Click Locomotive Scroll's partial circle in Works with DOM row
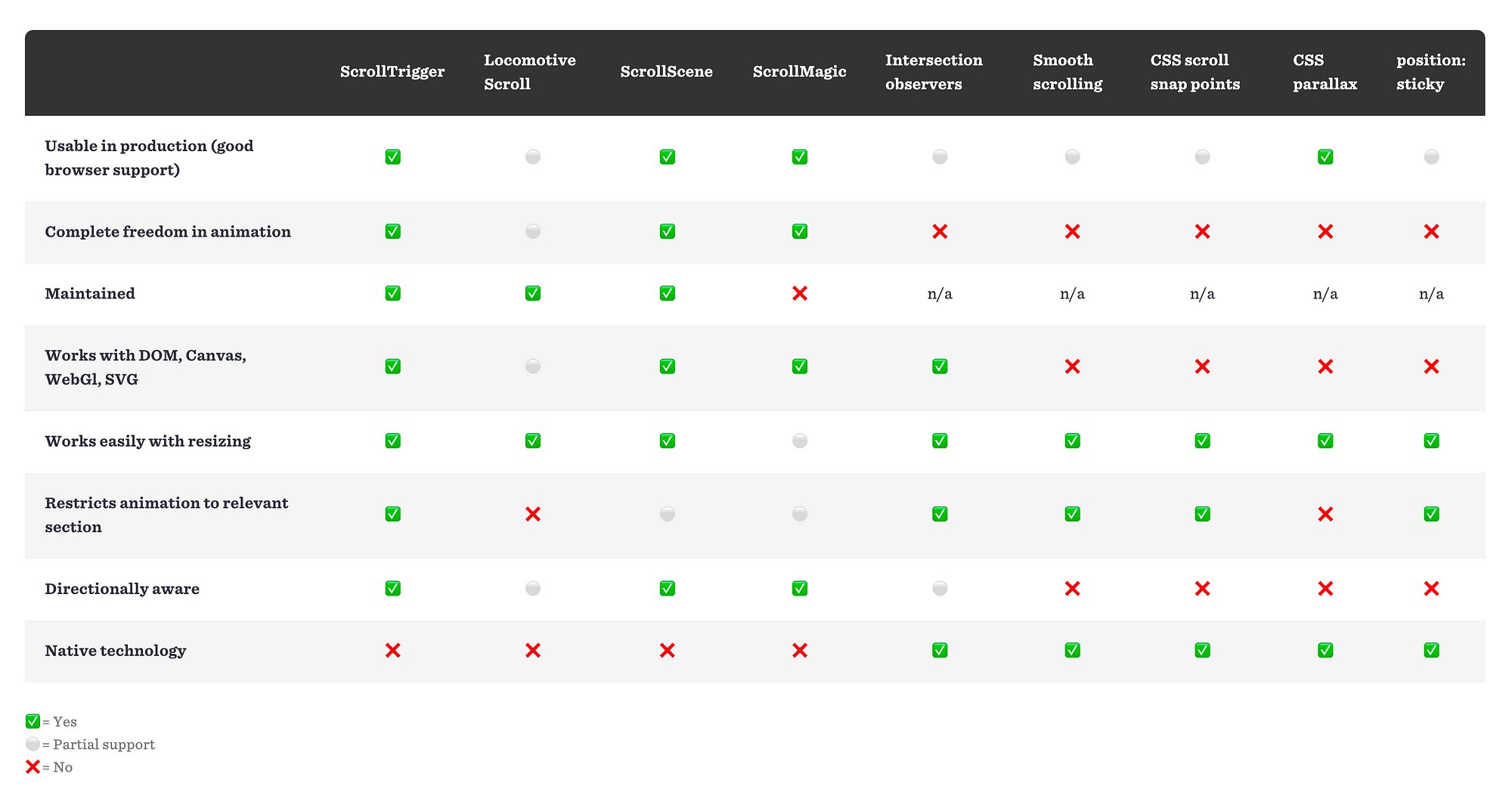Image resolution: width=1512 pixels, height=811 pixels. (533, 367)
